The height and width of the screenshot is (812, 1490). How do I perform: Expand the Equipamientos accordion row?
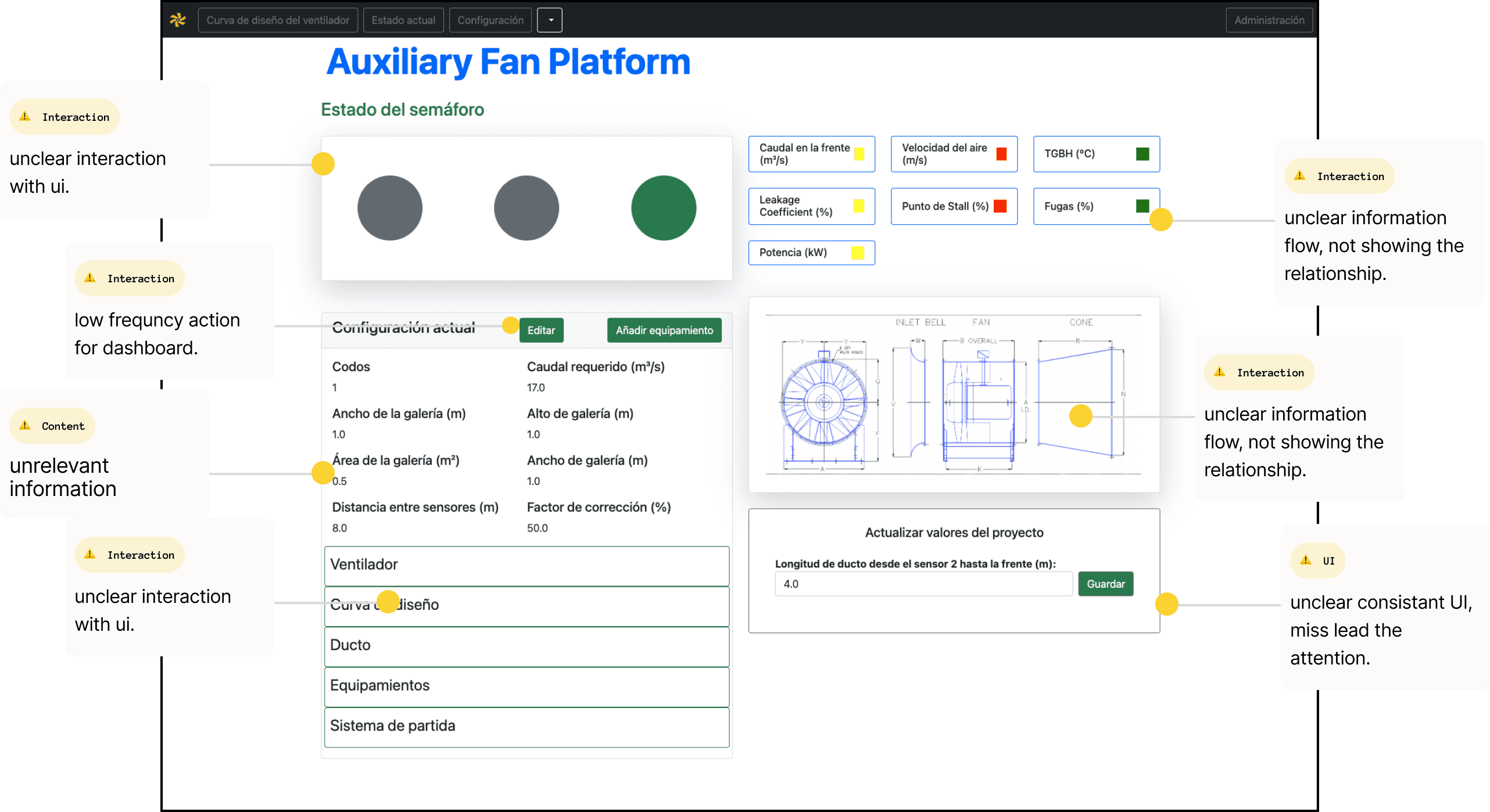pyautogui.click(x=526, y=686)
